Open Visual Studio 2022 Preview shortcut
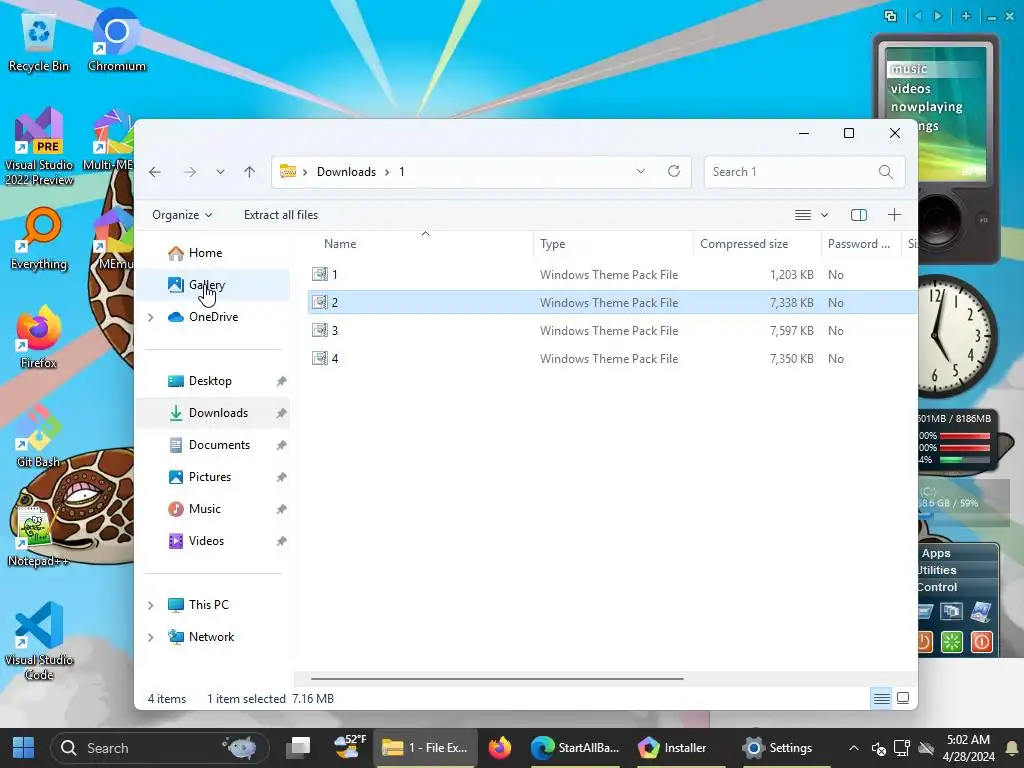The height and width of the screenshot is (768, 1024). click(x=39, y=147)
